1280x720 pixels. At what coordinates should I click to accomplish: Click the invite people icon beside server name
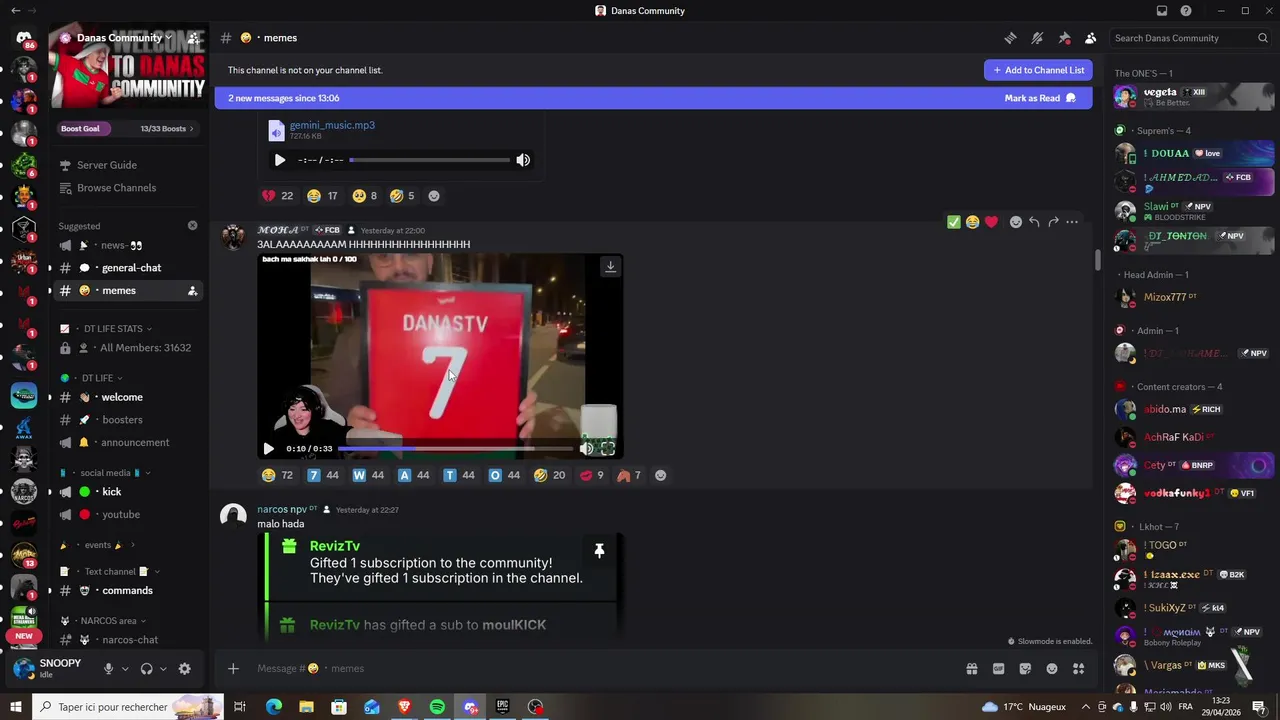(x=193, y=38)
